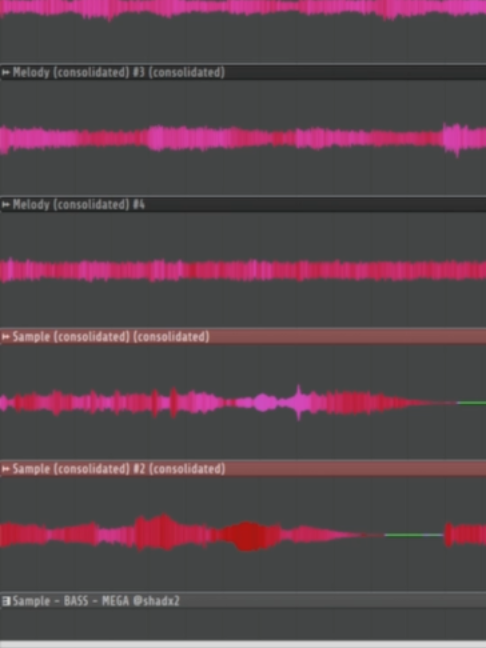Click the pattern icon beside Sample - BASS - MEGA

click(6, 601)
